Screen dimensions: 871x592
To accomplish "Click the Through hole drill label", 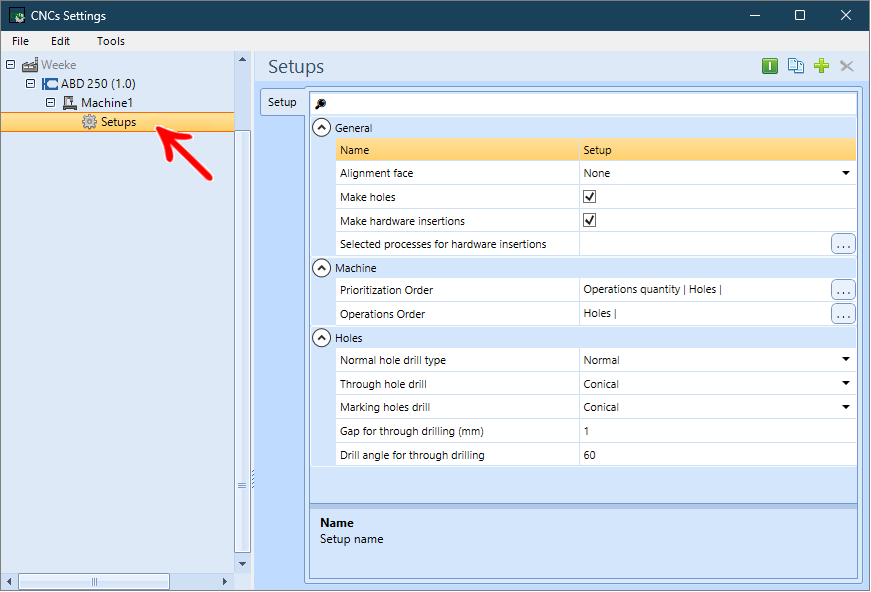I will pyautogui.click(x=383, y=384).
